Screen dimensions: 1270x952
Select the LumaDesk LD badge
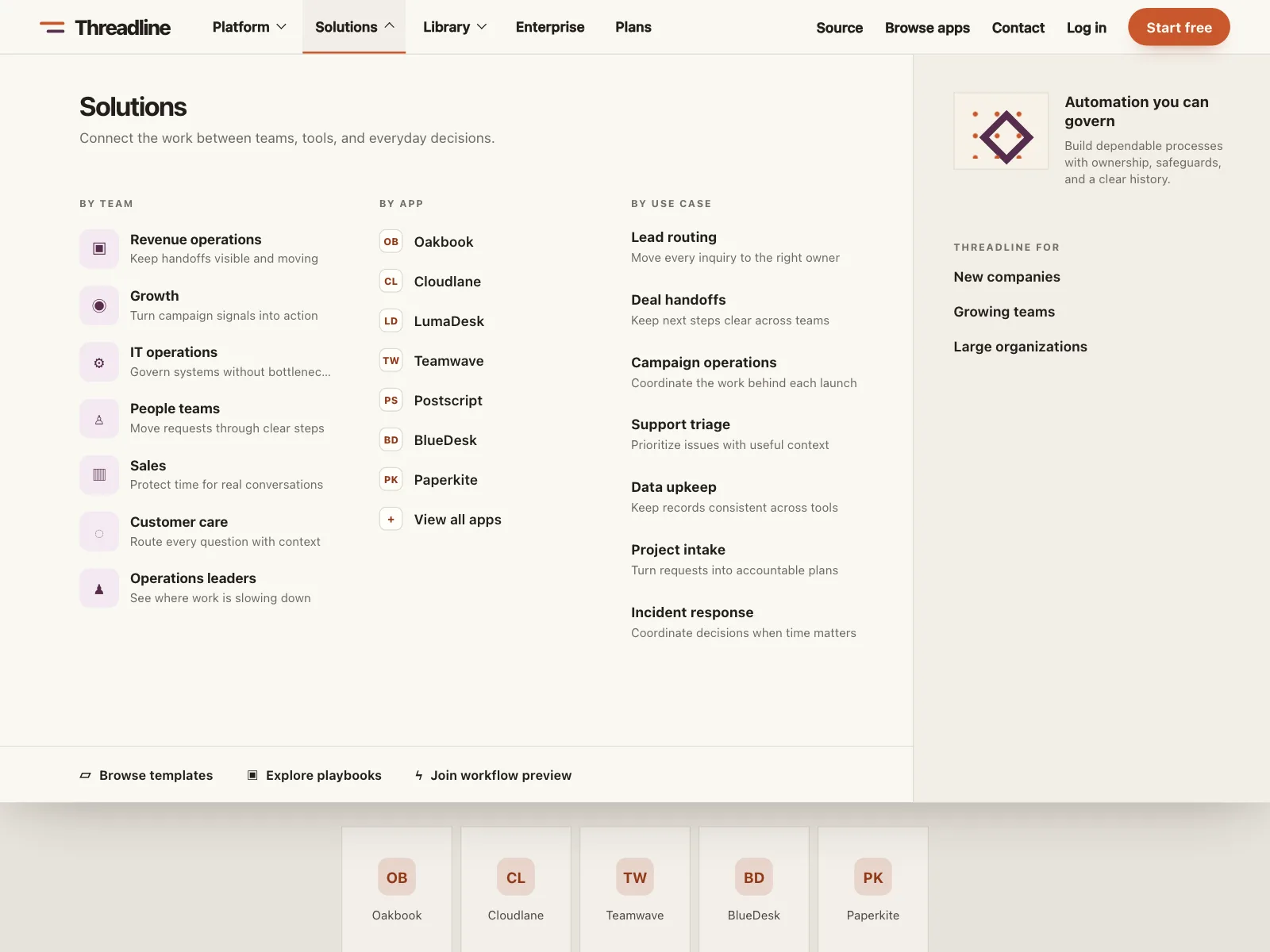(391, 321)
